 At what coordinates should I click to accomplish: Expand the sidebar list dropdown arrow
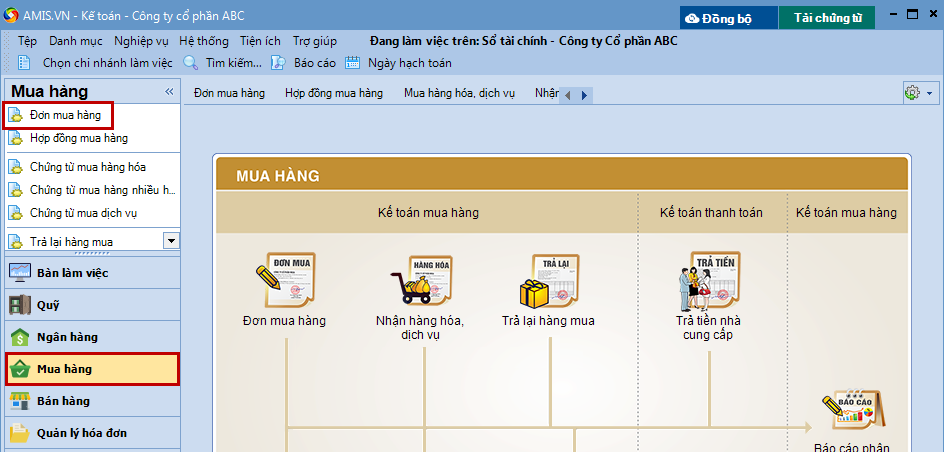(x=171, y=241)
